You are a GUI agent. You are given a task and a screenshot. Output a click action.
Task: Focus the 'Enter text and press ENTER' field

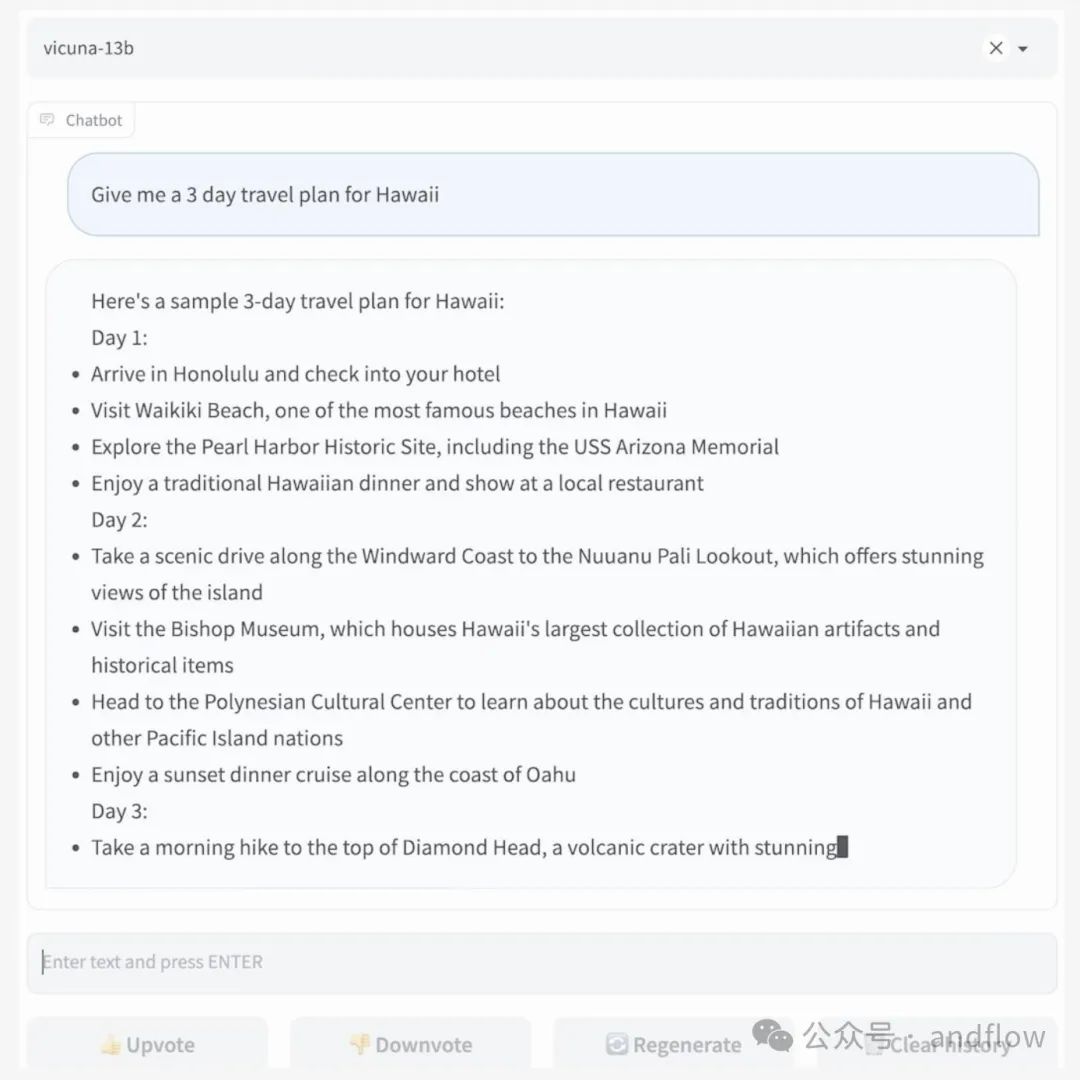point(541,962)
